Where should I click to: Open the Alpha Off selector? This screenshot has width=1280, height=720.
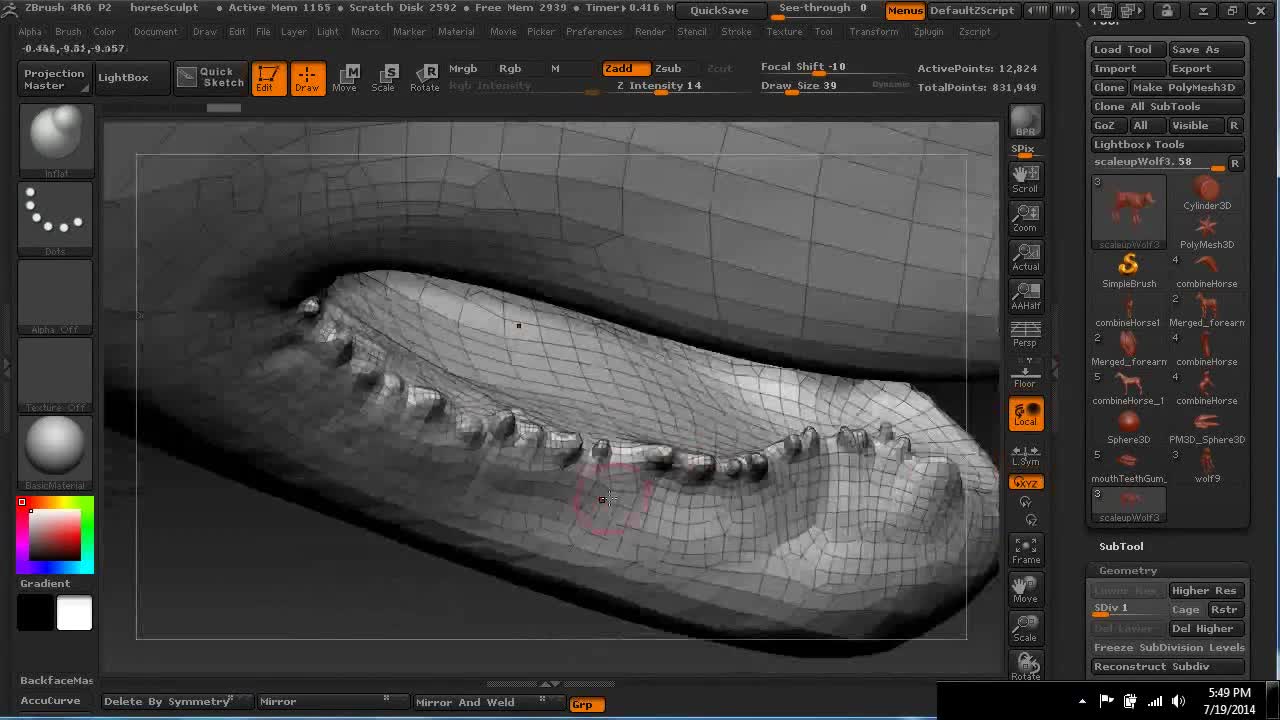56,295
